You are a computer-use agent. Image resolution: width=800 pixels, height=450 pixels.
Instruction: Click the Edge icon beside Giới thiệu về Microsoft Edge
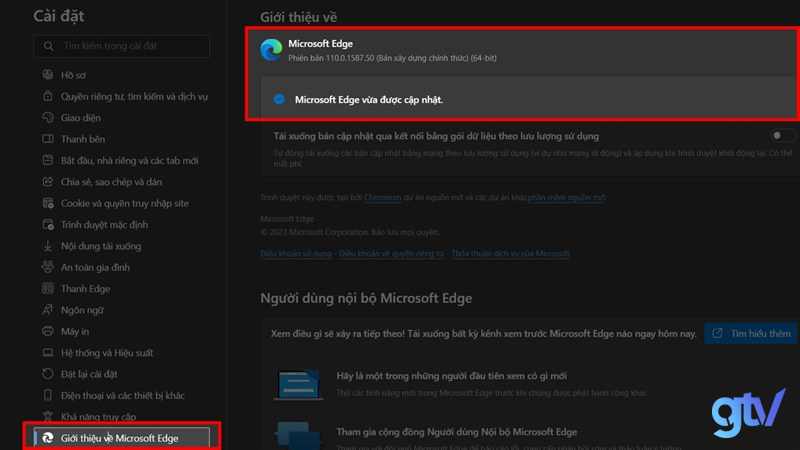pyautogui.click(x=47, y=438)
